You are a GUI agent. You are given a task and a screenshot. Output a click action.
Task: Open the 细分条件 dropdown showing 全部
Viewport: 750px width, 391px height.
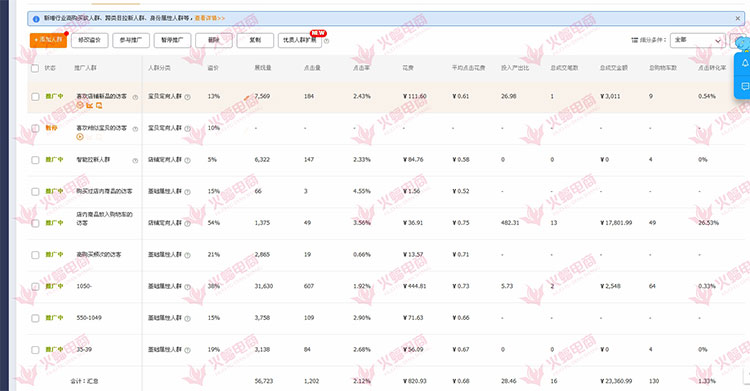(697, 40)
